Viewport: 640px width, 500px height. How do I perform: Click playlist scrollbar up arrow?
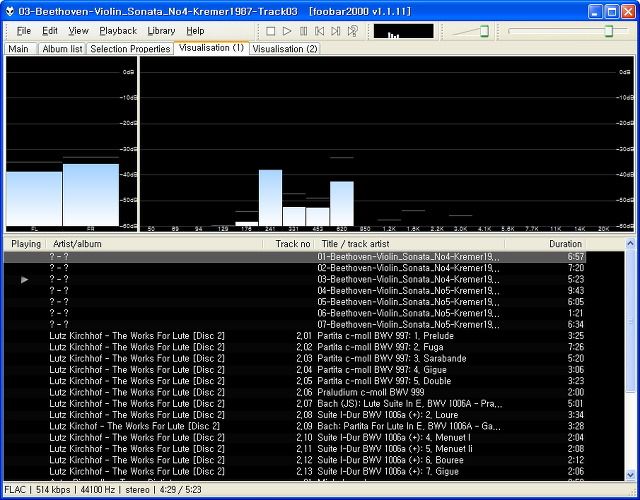[631, 244]
